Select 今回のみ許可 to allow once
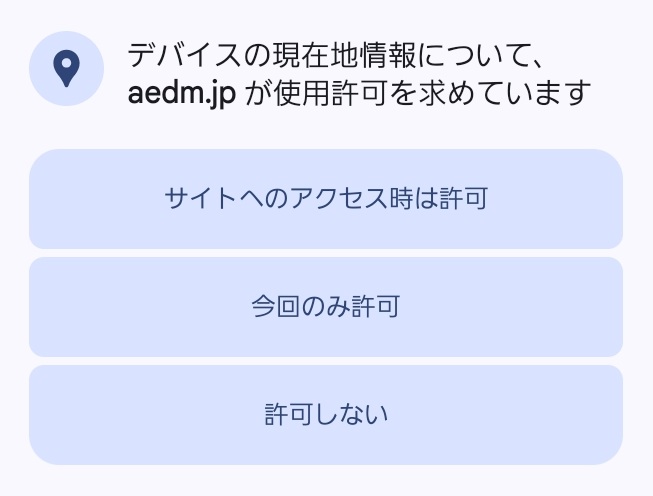This screenshot has width=653, height=496. point(326,307)
